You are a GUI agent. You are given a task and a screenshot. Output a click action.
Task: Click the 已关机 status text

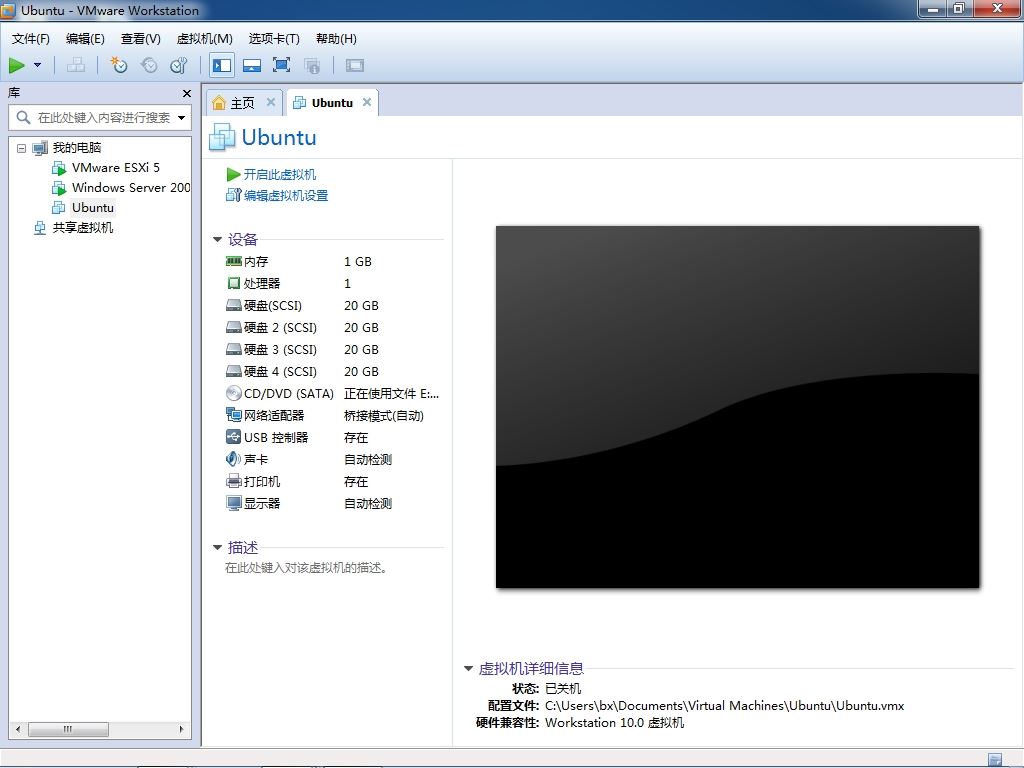point(562,688)
